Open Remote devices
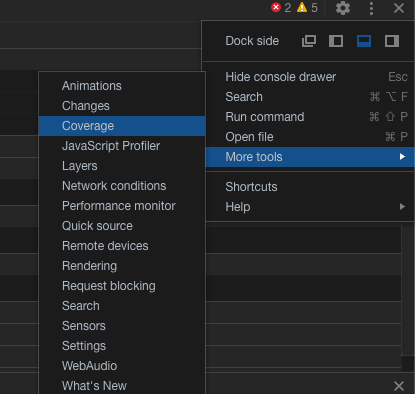The height and width of the screenshot is (394, 415). pos(122,246)
